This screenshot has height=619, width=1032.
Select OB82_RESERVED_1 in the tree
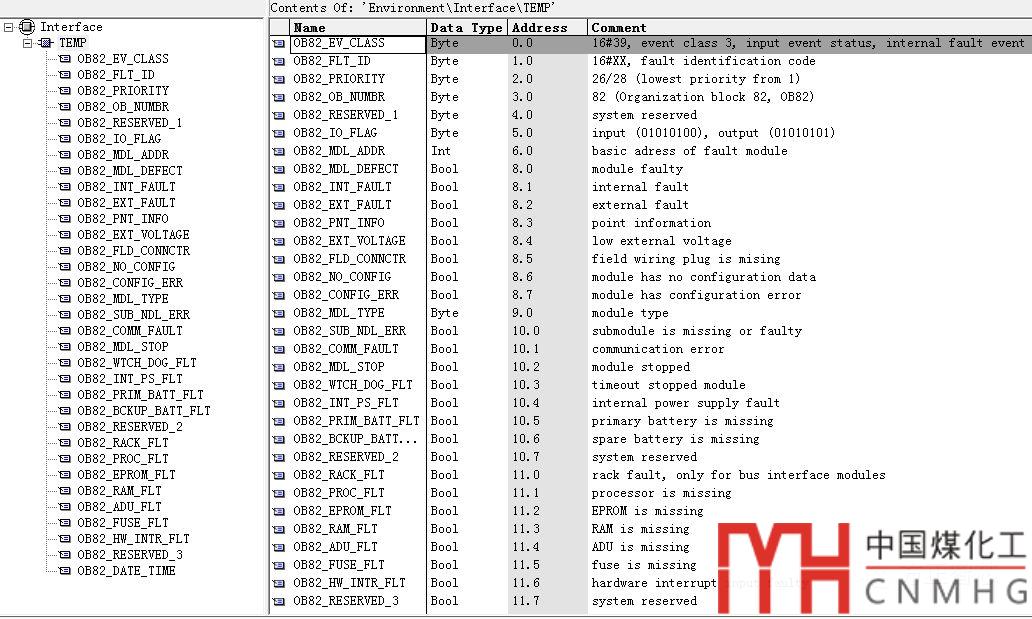coord(130,122)
